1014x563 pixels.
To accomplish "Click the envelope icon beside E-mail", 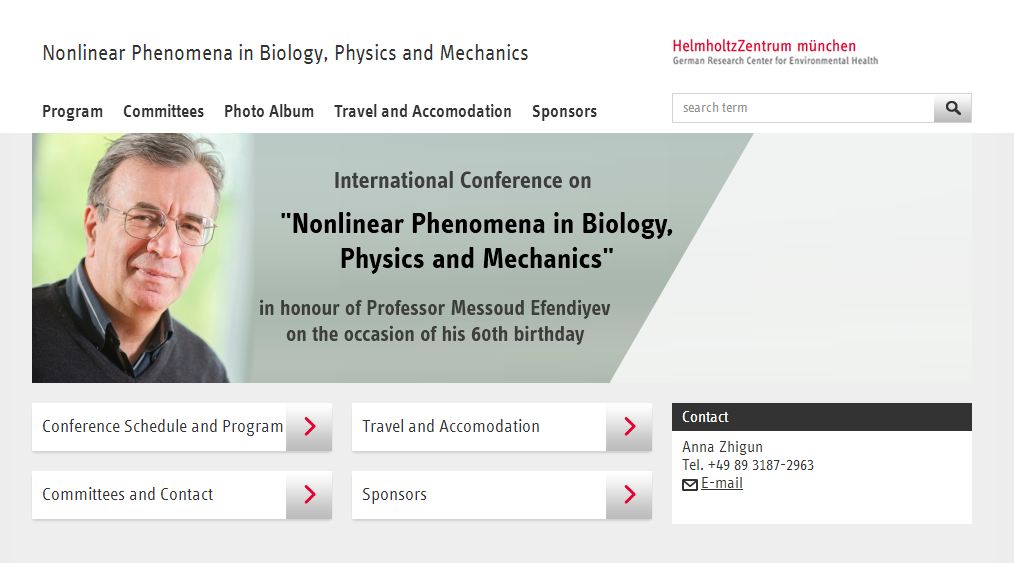I will pyautogui.click(x=690, y=484).
